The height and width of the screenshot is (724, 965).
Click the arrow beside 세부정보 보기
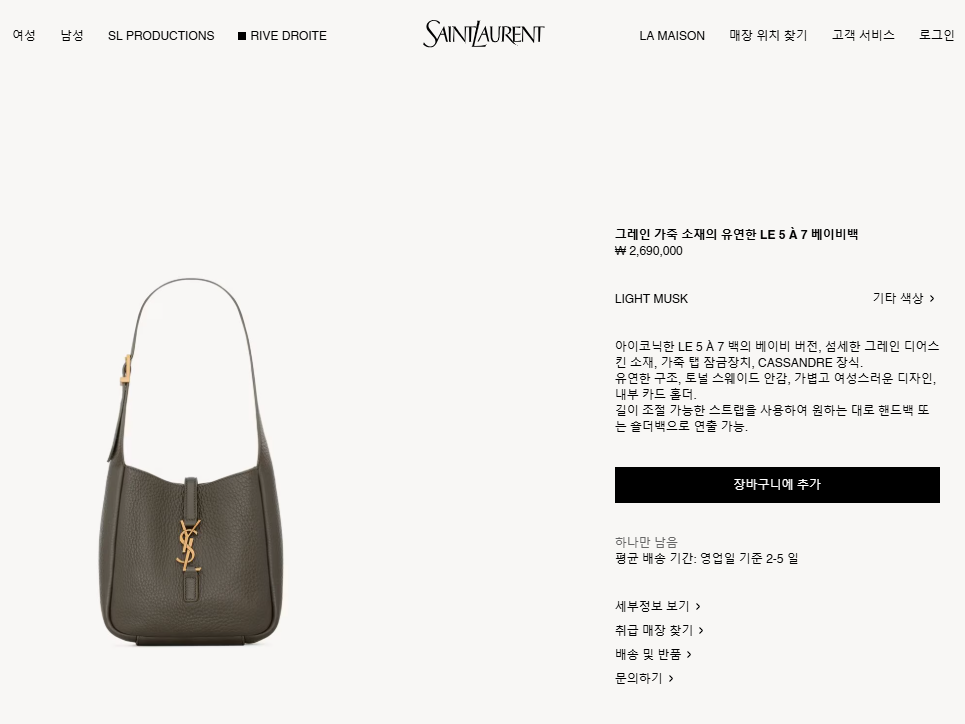click(x=698, y=606)
